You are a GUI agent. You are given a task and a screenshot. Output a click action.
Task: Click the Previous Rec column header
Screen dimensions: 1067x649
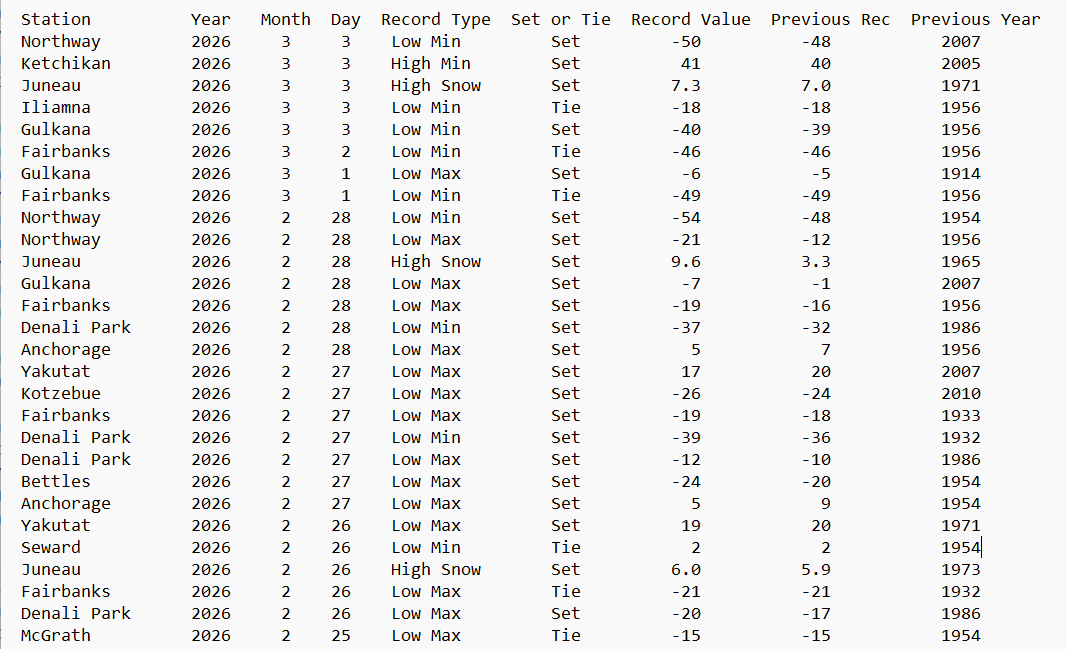[830, 19]
